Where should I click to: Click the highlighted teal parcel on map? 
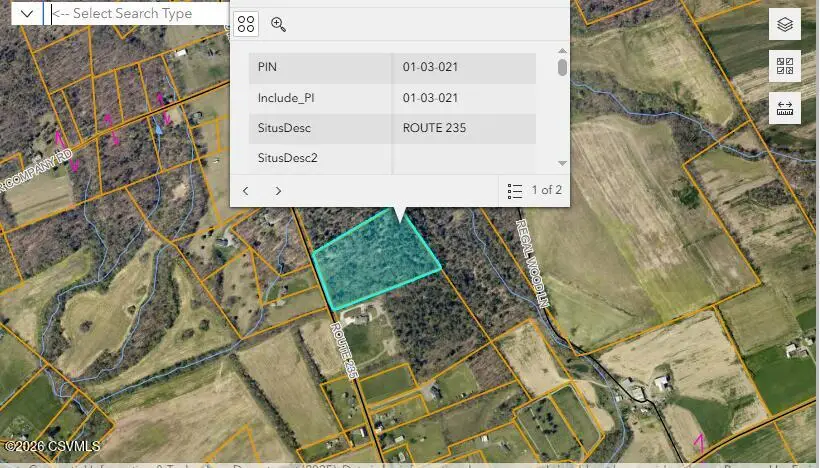(x=375, y=261)
